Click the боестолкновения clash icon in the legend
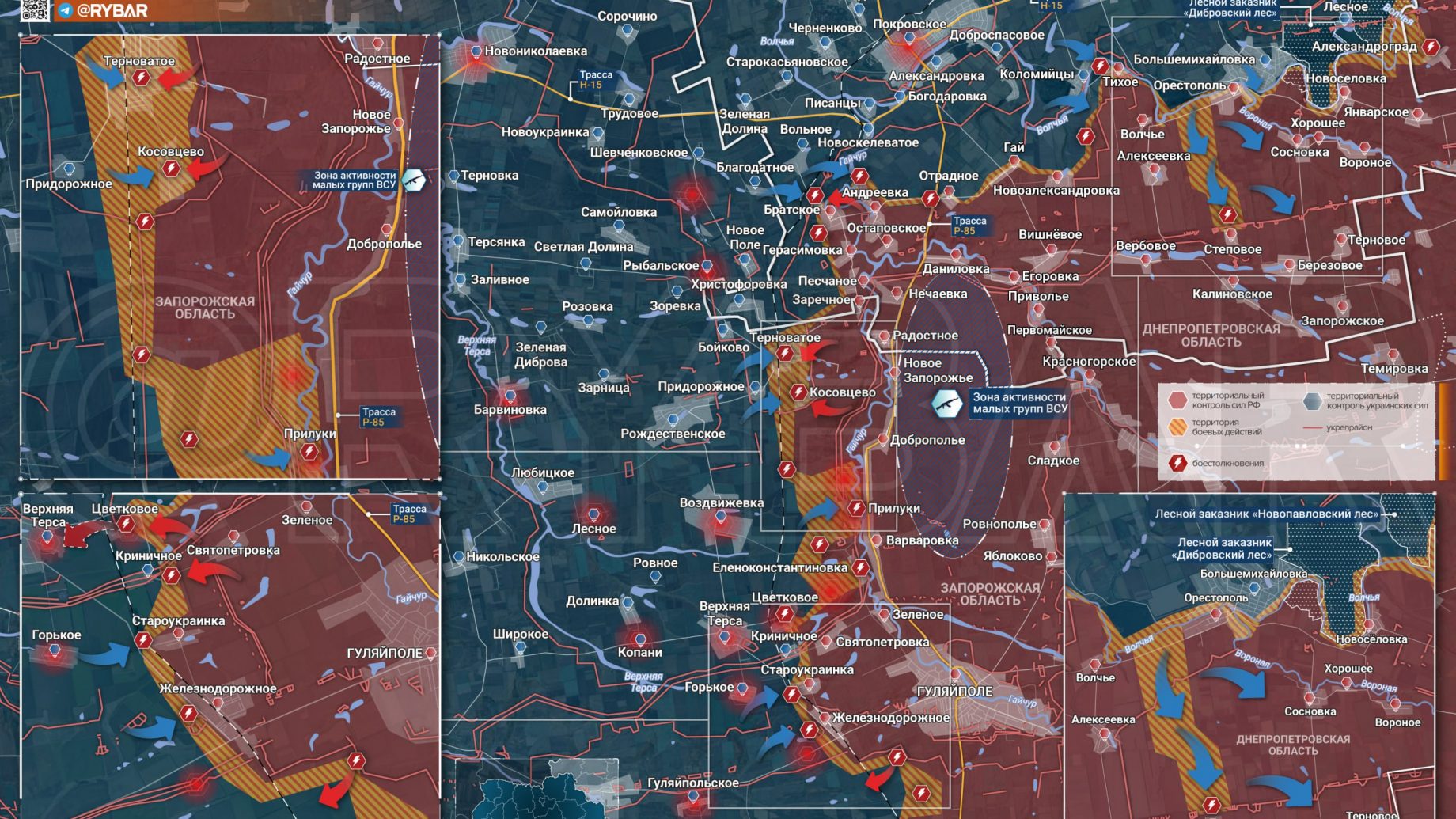The image size is (1456, 819). click(x=1177, y=463)
